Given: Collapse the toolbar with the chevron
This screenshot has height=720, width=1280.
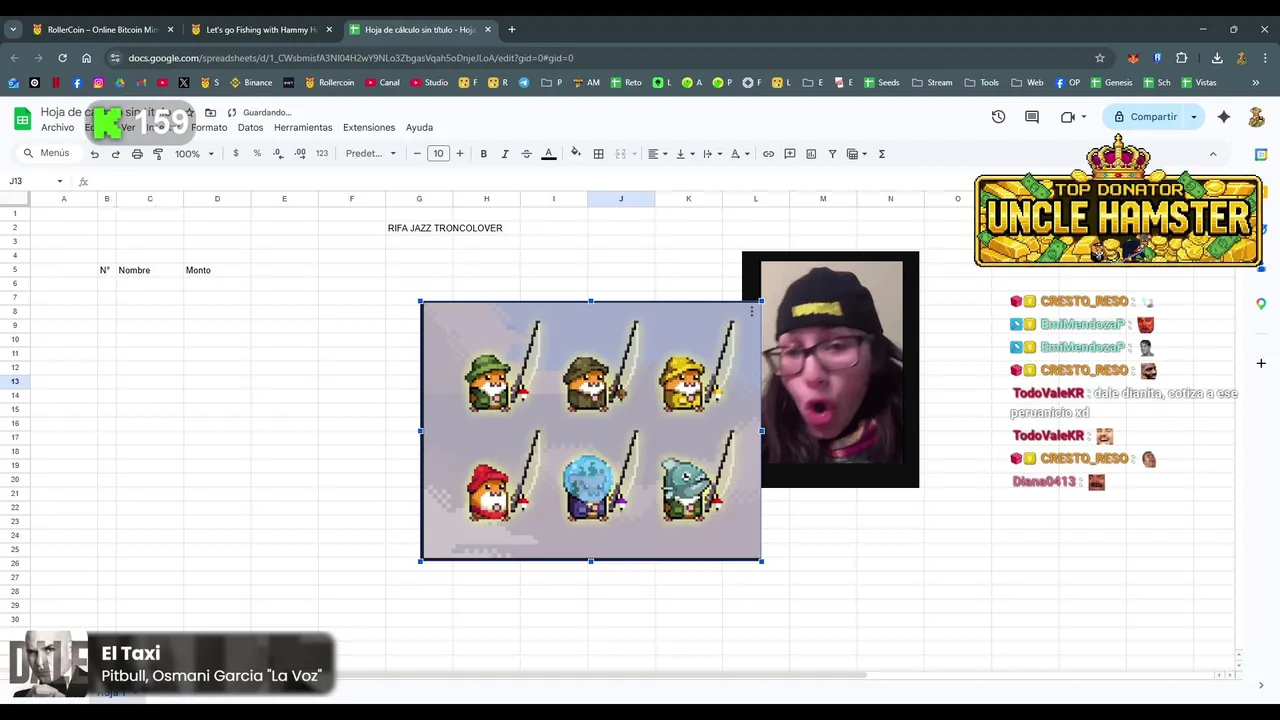Looking at the screenshot, I should pyautogui.click(x=1213, y=154).
